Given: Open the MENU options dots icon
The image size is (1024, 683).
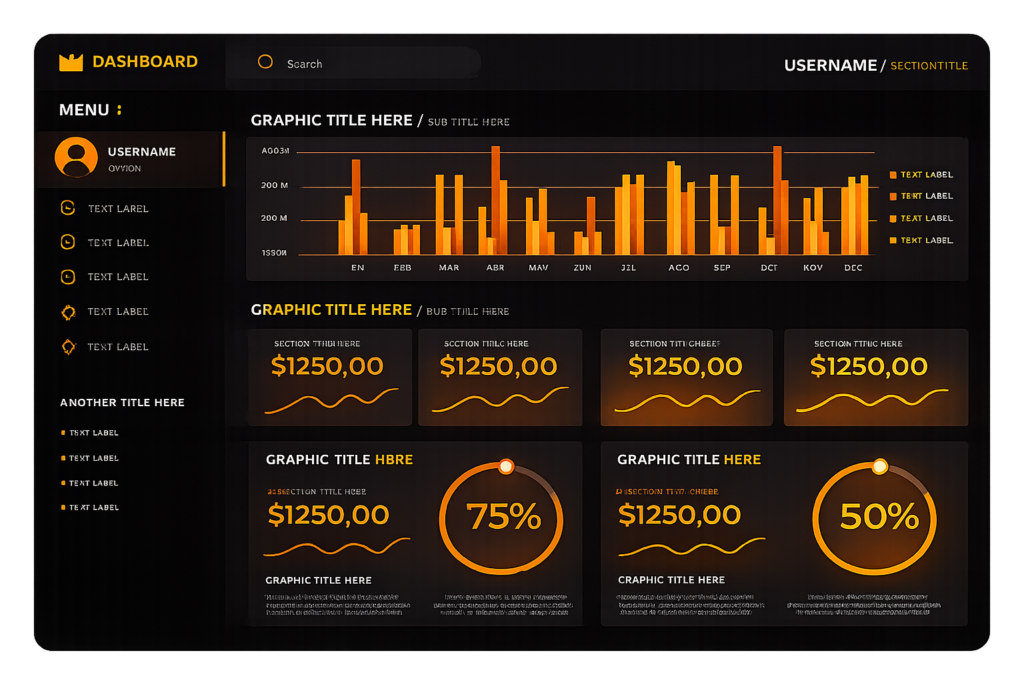Looking at the screenshot, I should click(119, 110).
